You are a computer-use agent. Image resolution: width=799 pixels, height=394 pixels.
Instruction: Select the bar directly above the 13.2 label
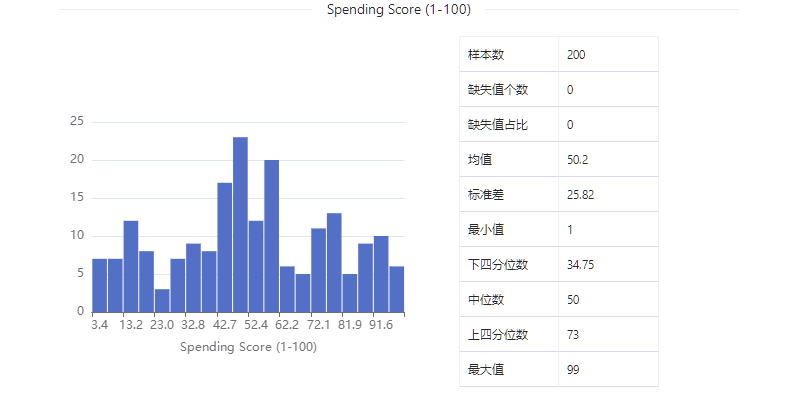pos(131,266)
